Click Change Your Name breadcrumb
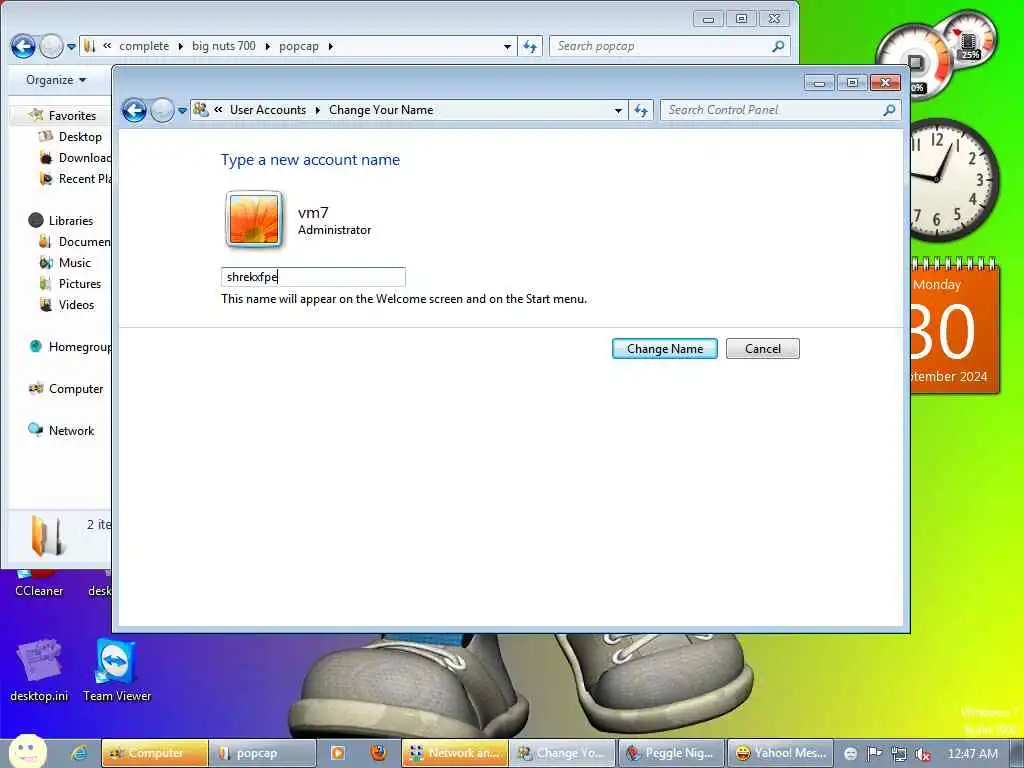1024x768 pixels. (381, 110)
